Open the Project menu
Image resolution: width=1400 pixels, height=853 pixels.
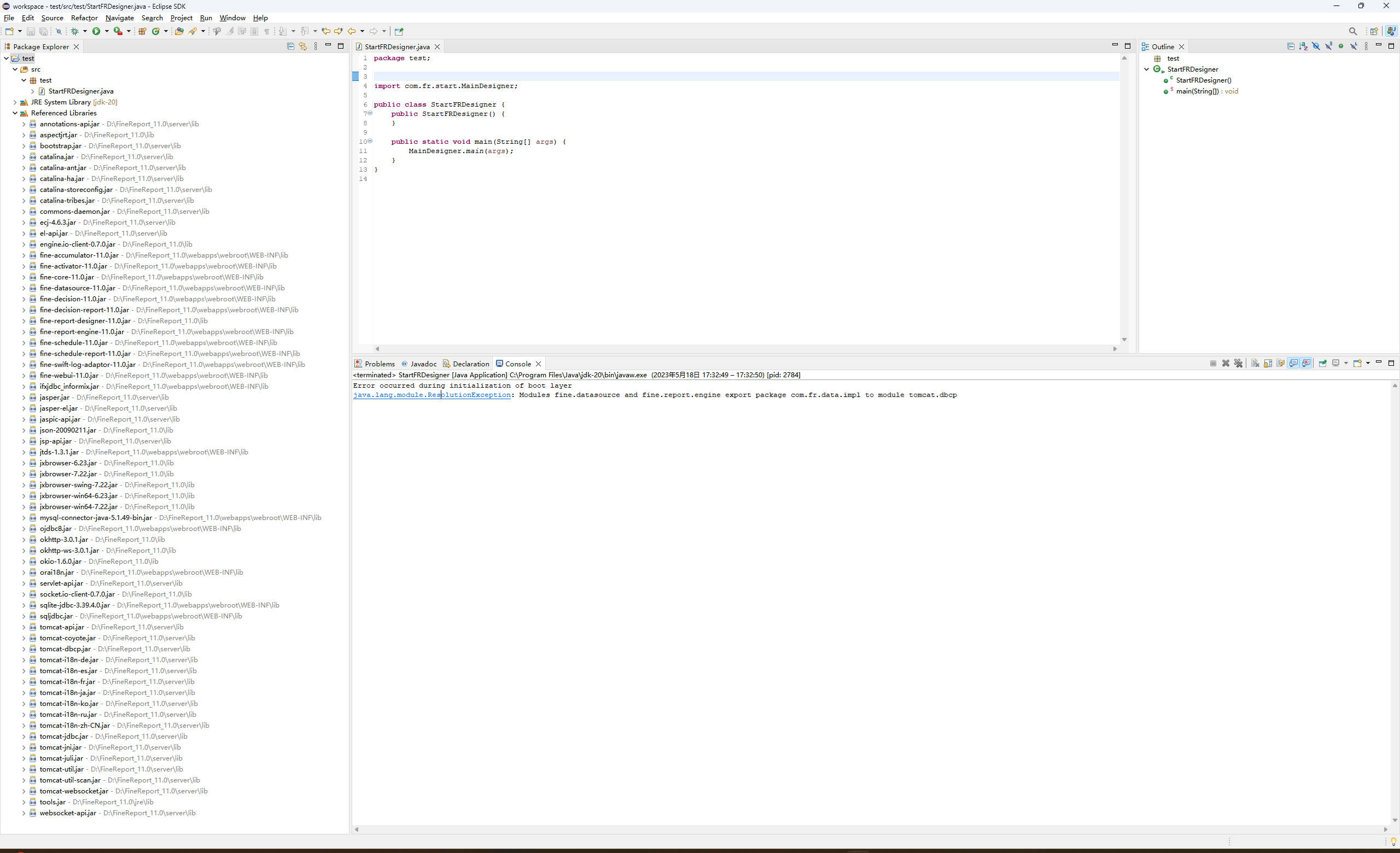[x=181, y=17]
